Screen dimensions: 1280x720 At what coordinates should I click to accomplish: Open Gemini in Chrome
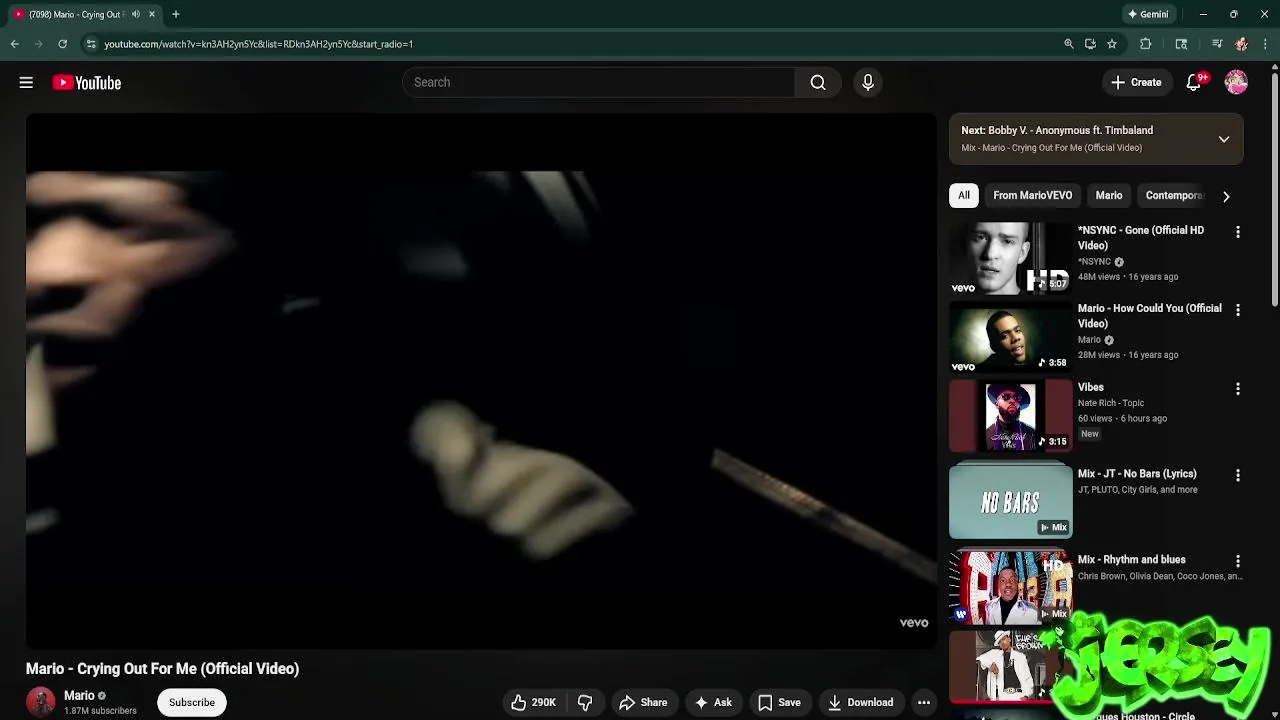[x=1148, y=14]
